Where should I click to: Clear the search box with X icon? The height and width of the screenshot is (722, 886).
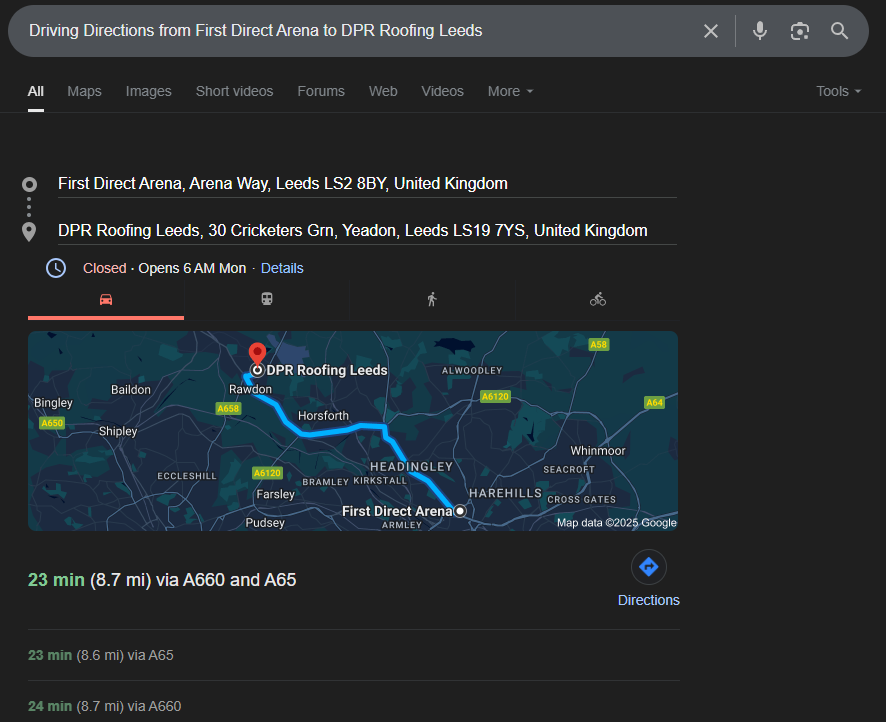pyautogui.click(x=711, y=31)
